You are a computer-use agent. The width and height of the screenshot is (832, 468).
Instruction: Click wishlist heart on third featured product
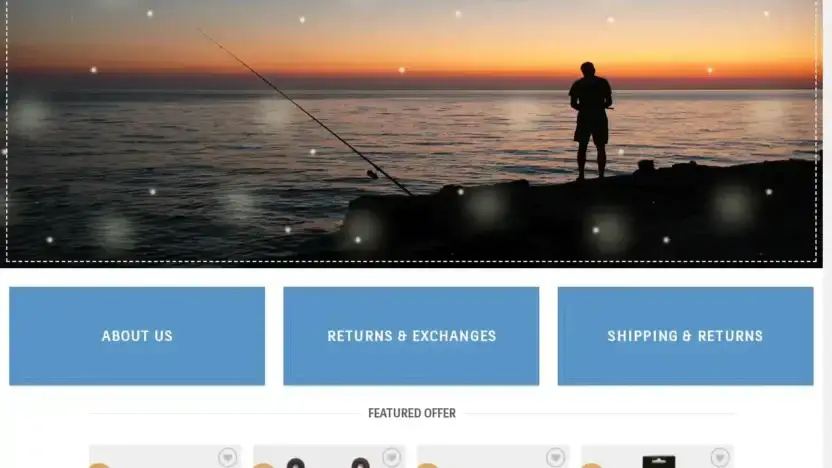tap(556, 457)
